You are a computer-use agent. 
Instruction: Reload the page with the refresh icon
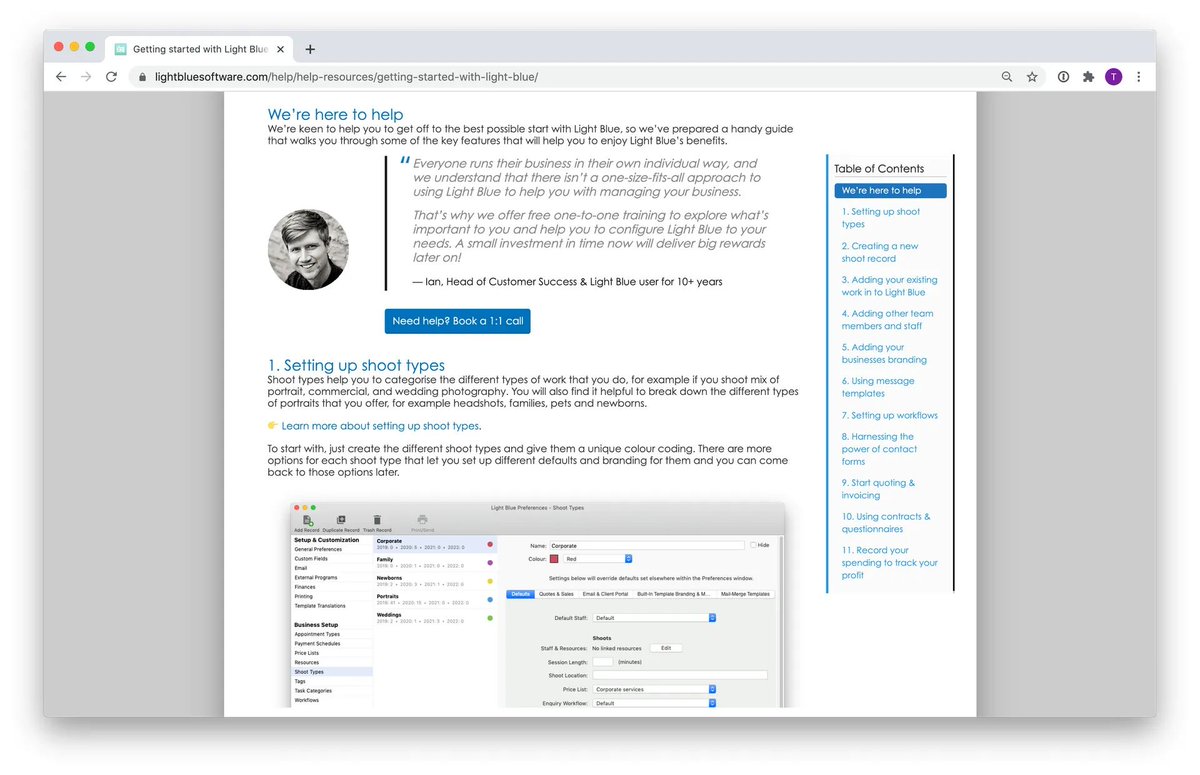111,76
